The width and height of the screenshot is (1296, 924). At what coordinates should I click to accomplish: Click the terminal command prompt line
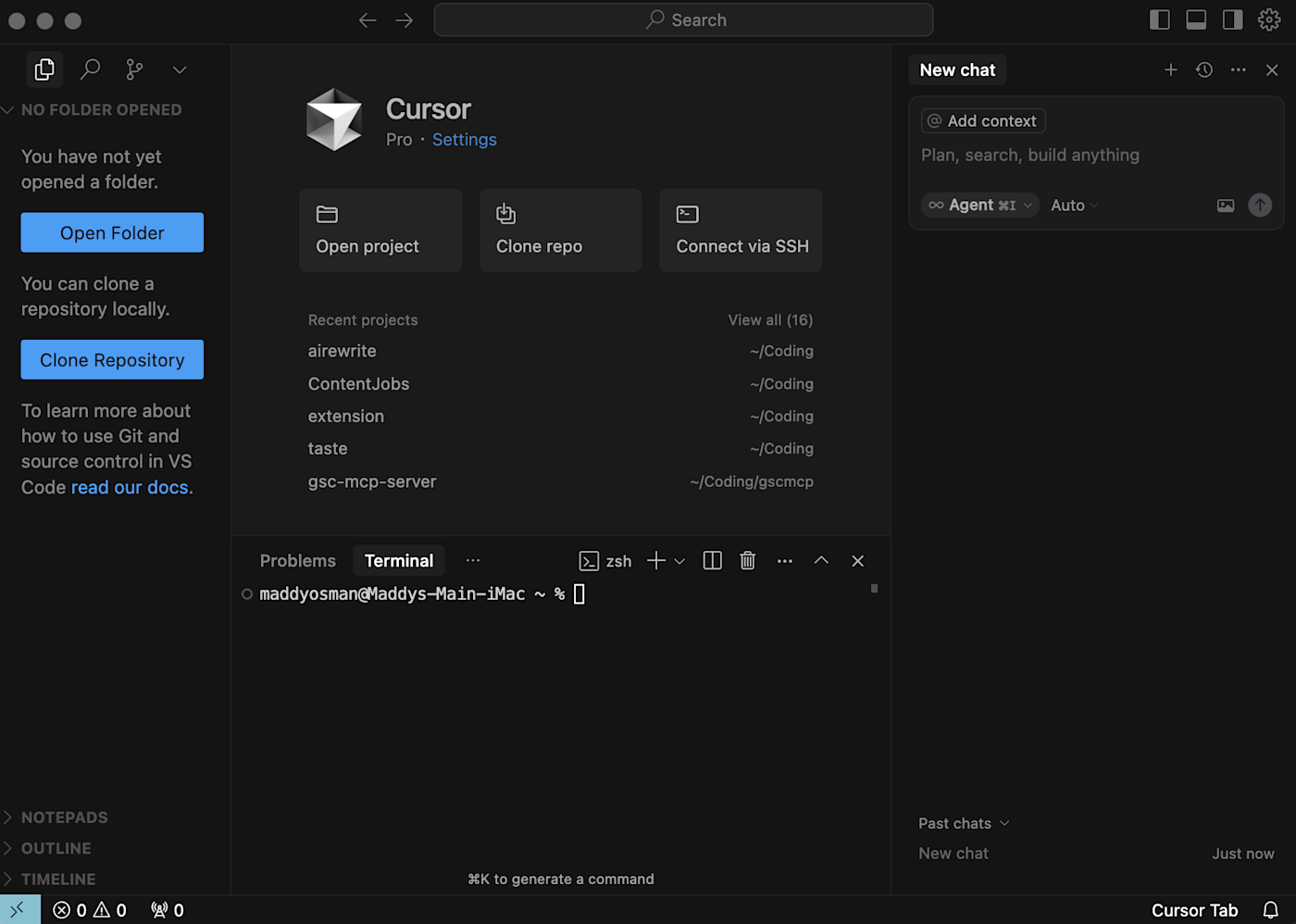tap(413, 594)
